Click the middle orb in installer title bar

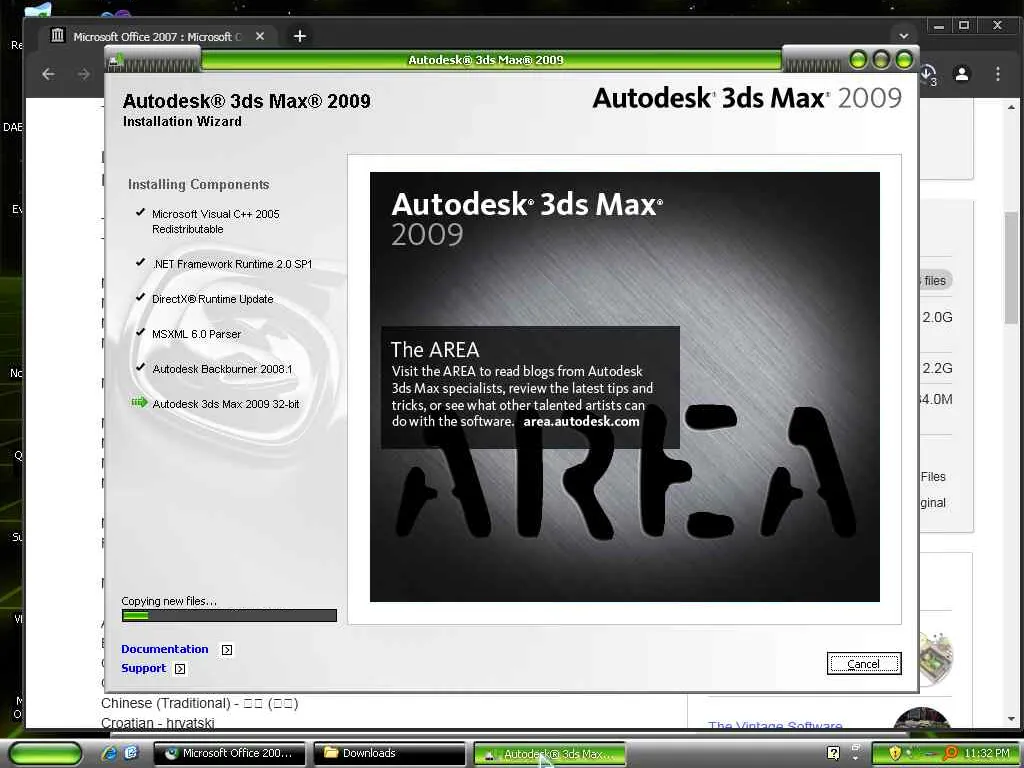(881, 60)
